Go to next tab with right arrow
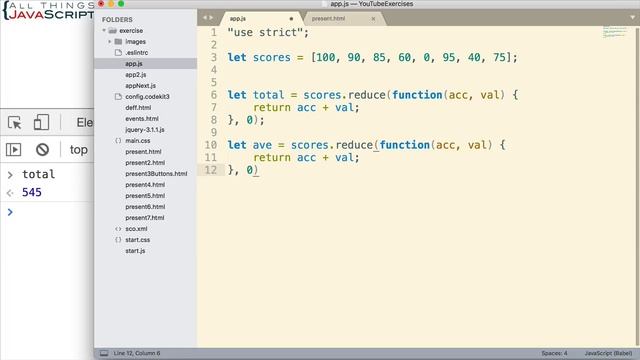 click(x=211, y=18)
